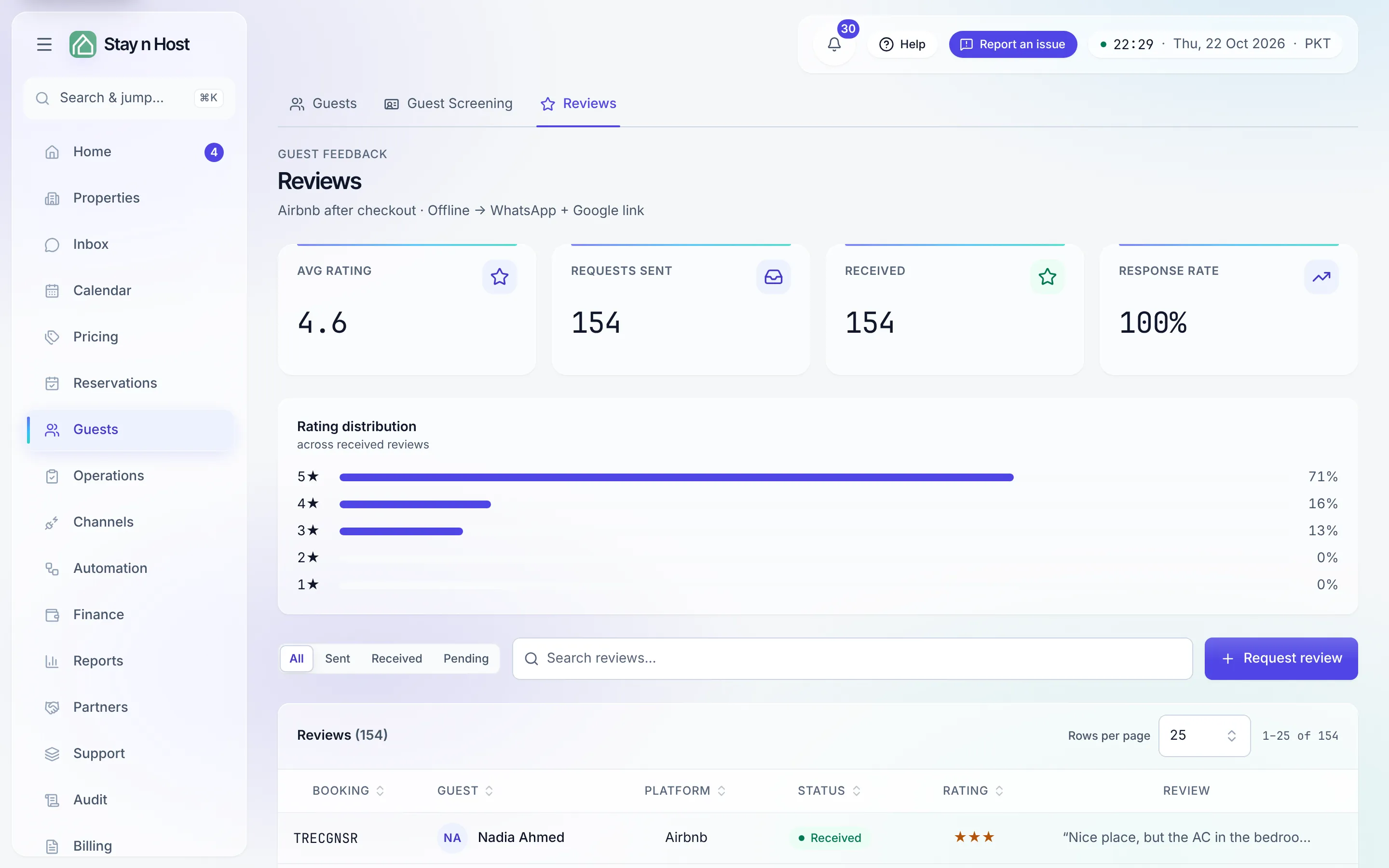Click the Channels plug icon
The width and height of the screenshot is (1389, 868).
tap(52, 522)
